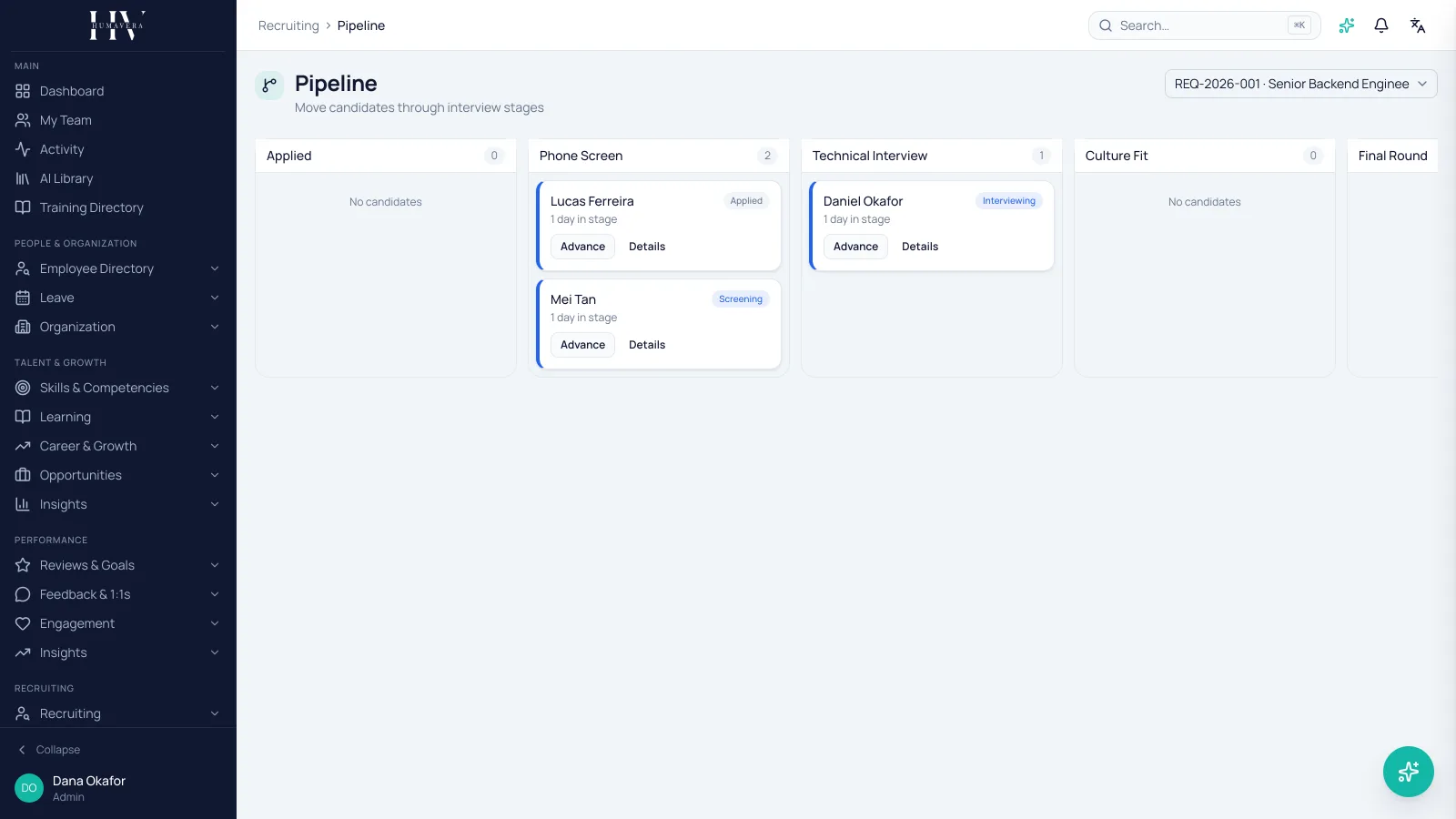Click the Screening status badge
This screenshot has width=1456, height=819.
tap(741, 299)
